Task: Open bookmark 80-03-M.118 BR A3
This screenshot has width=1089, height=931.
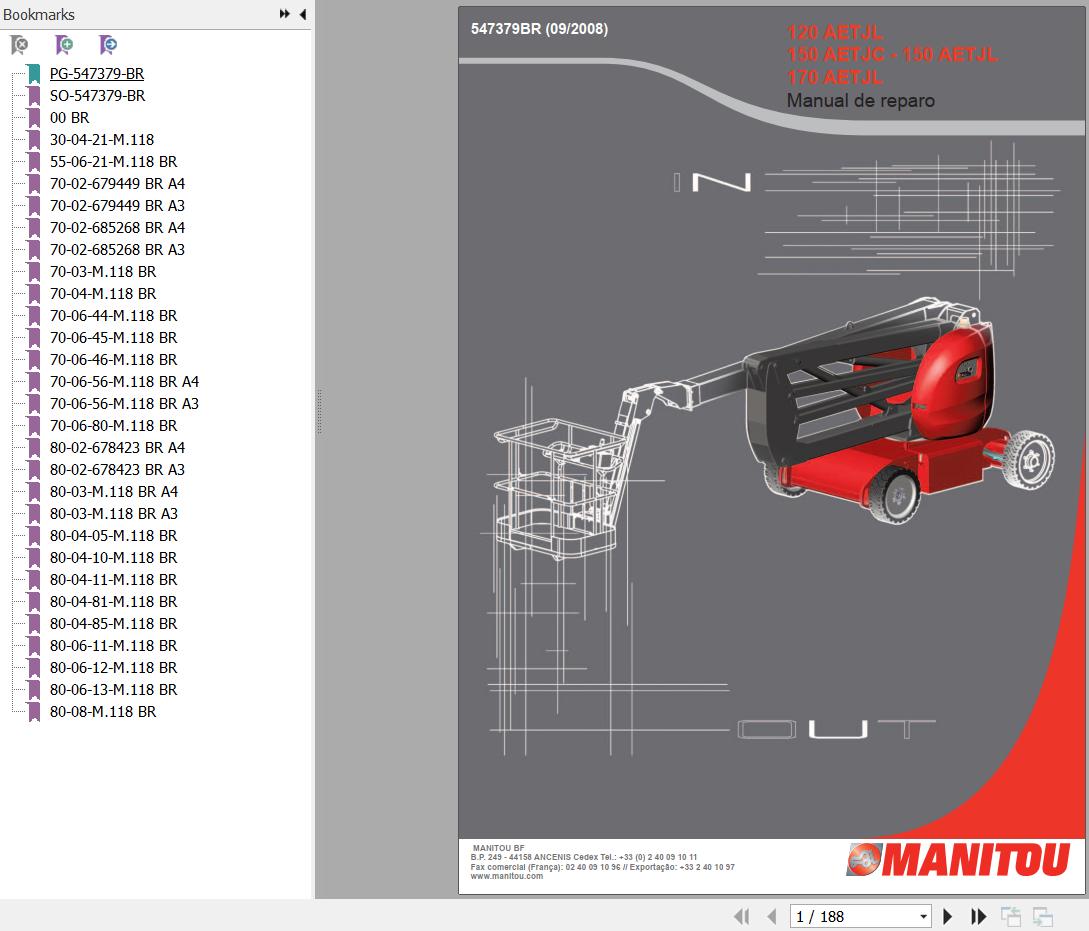Action: [x=114, y=514]
